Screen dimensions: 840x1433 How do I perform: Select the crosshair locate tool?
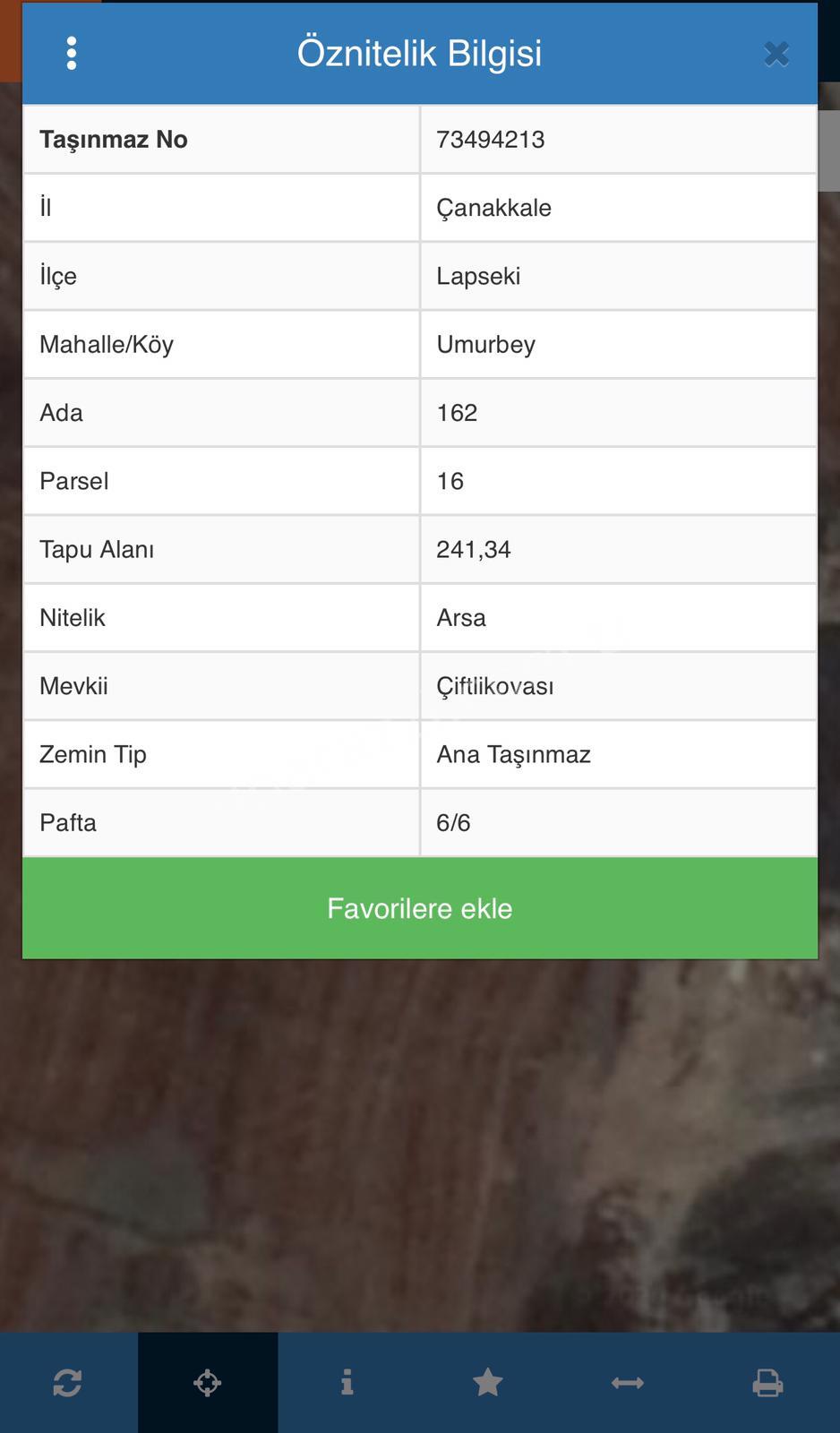coord(208,1383)
